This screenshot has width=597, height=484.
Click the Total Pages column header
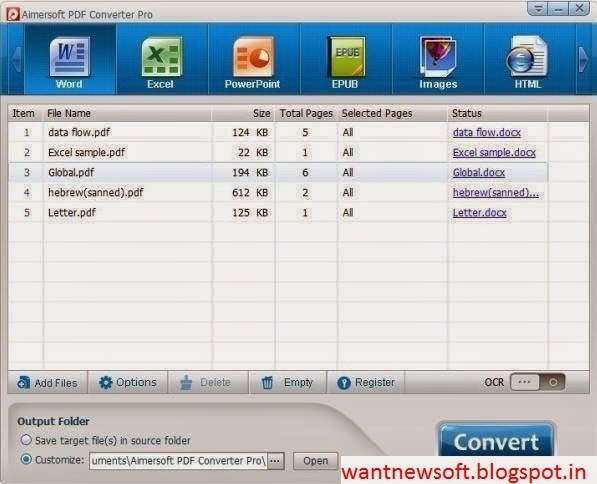pyautogui.click(x=306, y=113)
